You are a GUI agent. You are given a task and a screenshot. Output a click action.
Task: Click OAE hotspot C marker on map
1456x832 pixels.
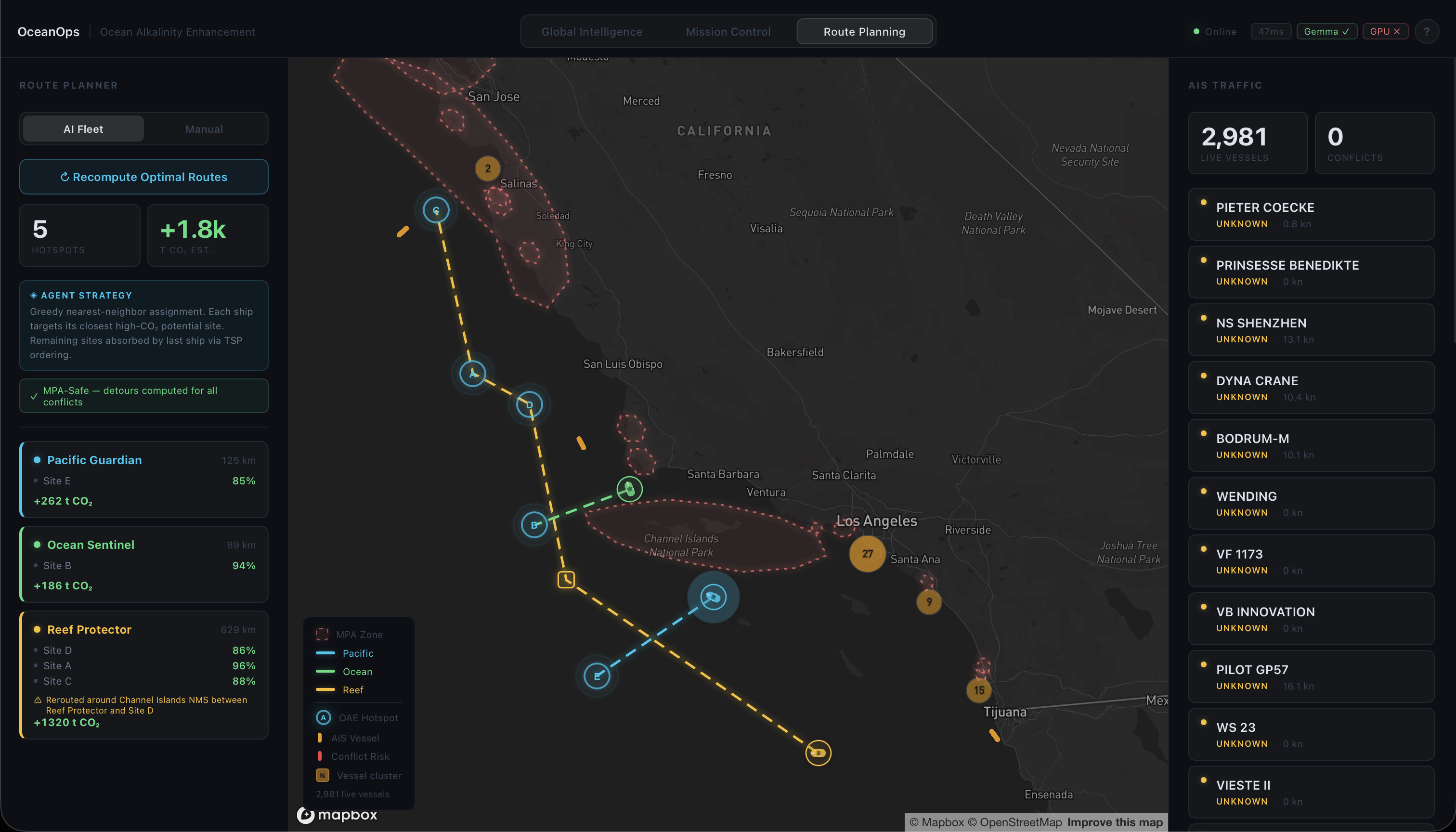coord(436,210)
